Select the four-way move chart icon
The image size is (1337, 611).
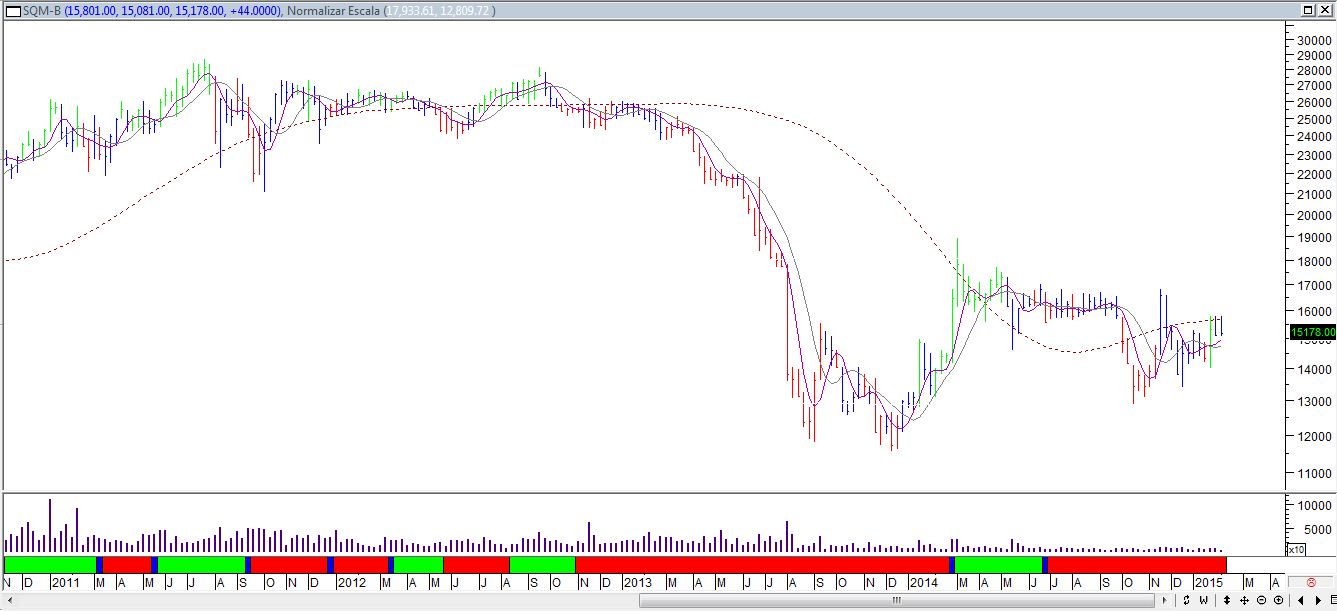tap(1244, 600)
